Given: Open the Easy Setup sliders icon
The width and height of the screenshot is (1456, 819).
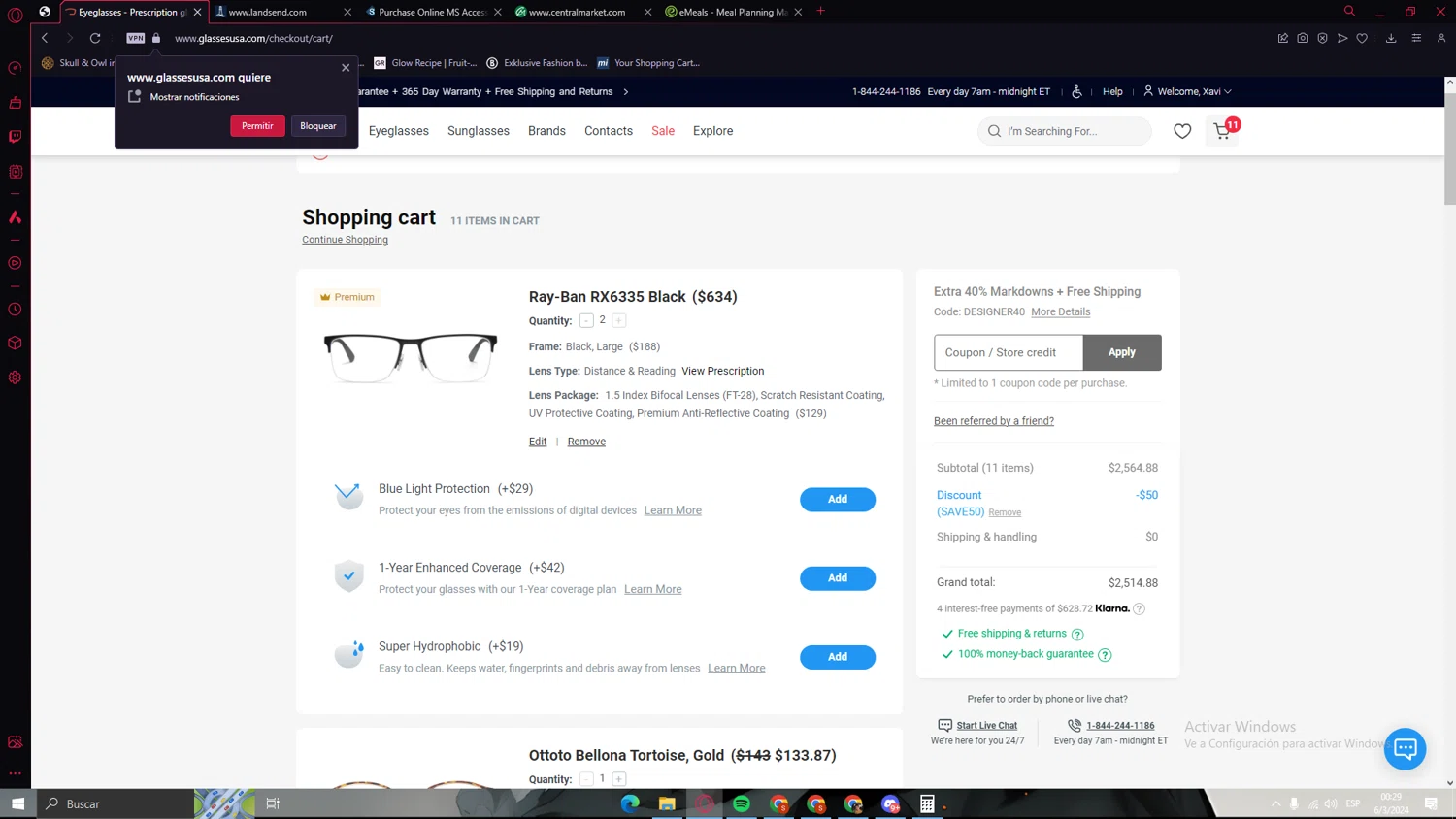Looking at the screenshot, I should point(1416,38).
